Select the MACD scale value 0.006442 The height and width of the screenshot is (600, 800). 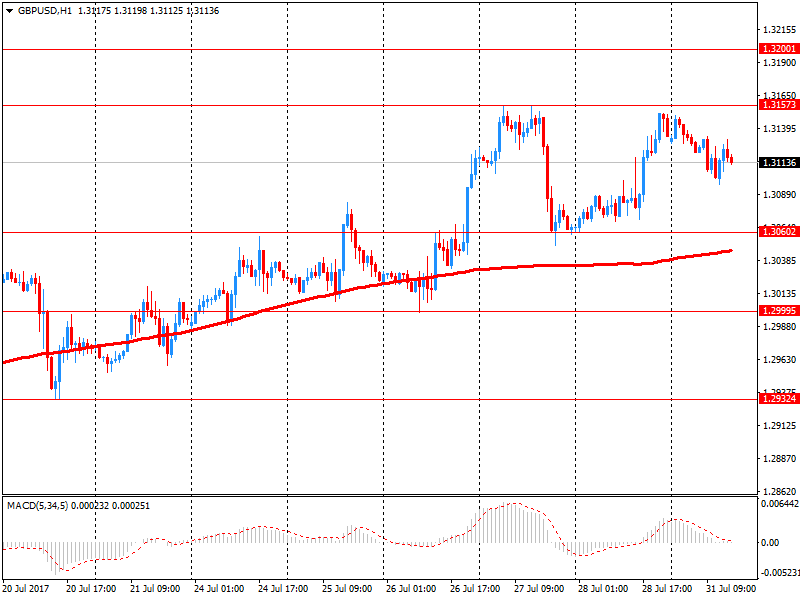pos(780,504)
